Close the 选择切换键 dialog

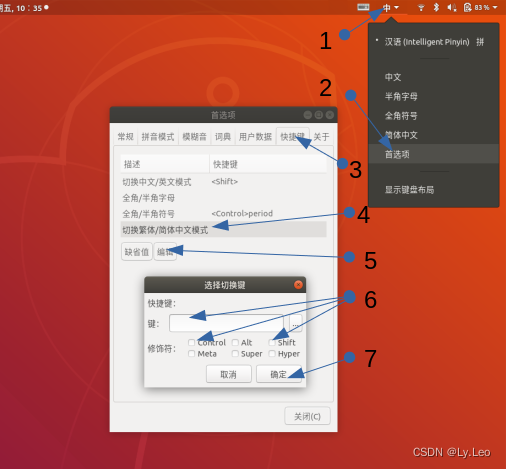298,285
